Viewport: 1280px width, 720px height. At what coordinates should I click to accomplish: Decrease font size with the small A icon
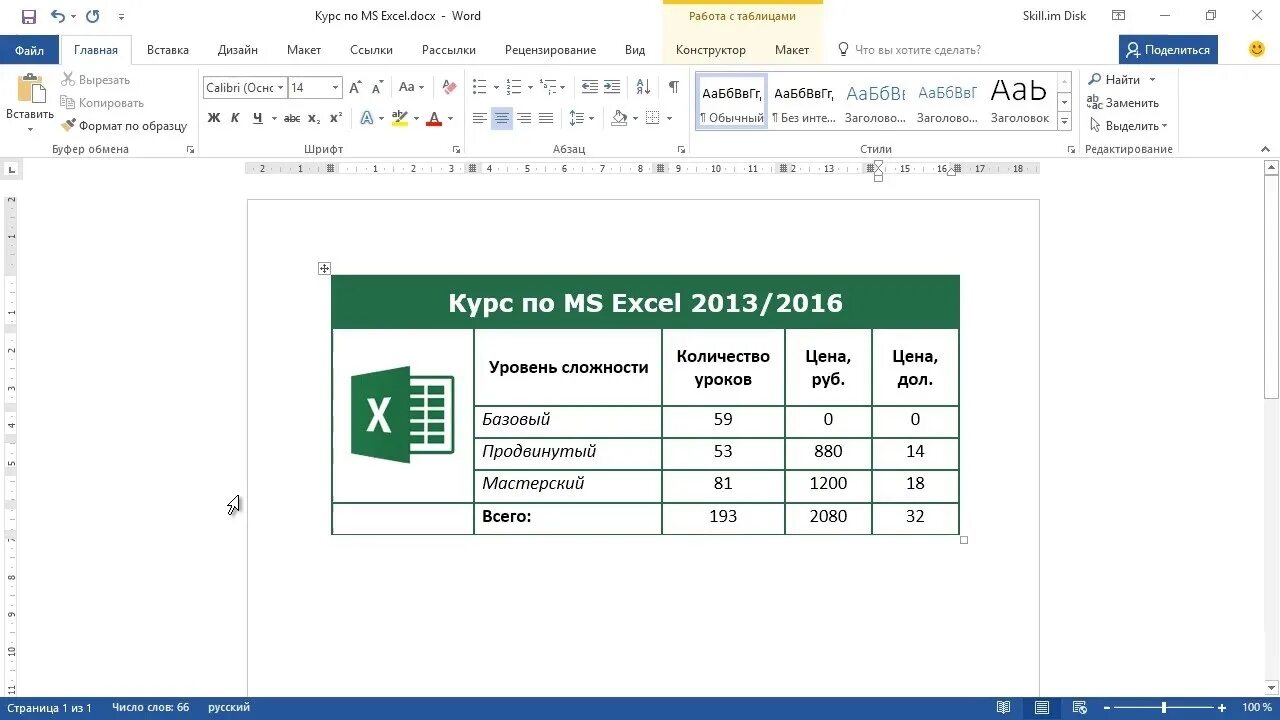point(377,88)
